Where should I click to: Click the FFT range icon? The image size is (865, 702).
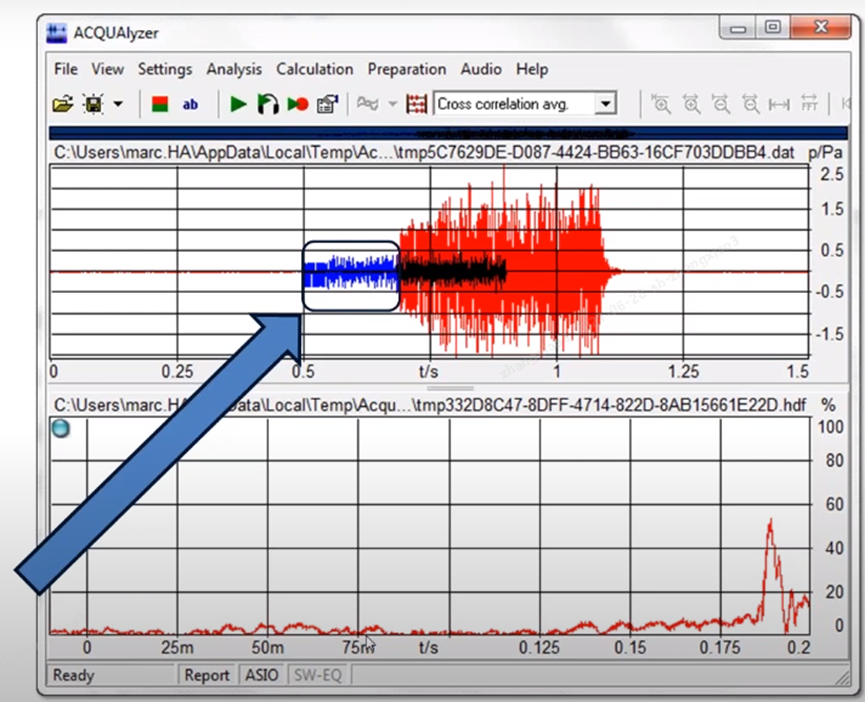click(x=809, y=104)
